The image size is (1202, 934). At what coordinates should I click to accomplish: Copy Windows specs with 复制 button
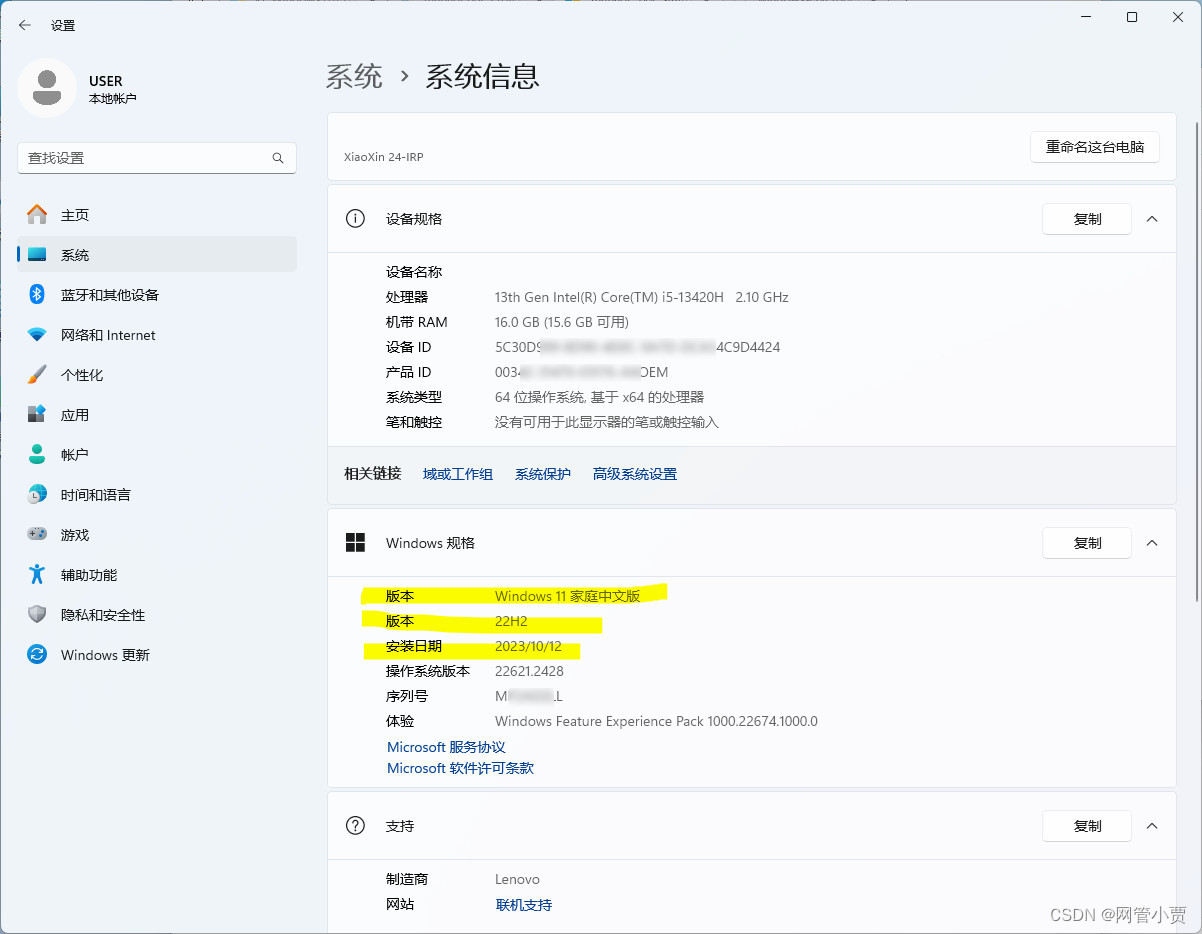click(x=1087, y=543)
